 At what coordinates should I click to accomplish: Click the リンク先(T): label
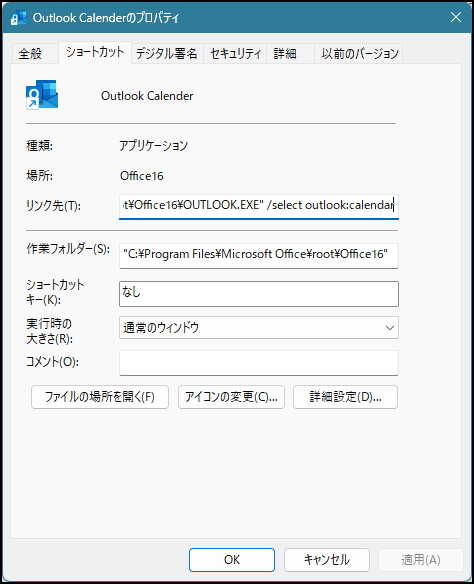pyautogui.click(x=53, y=205)
